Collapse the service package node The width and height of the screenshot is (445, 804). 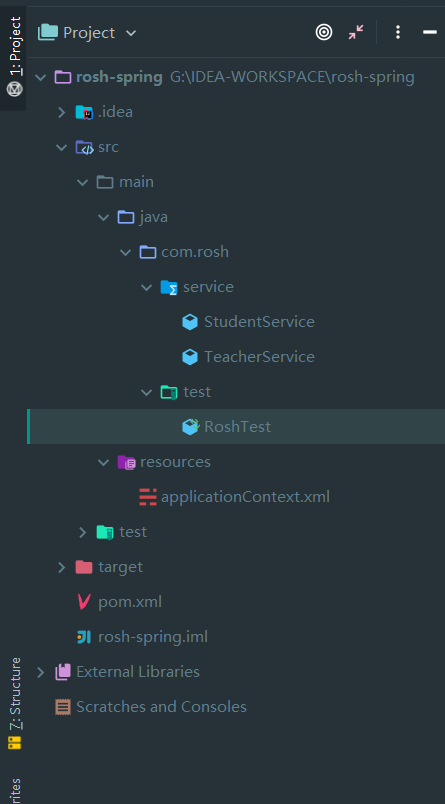tap(147, 287)
